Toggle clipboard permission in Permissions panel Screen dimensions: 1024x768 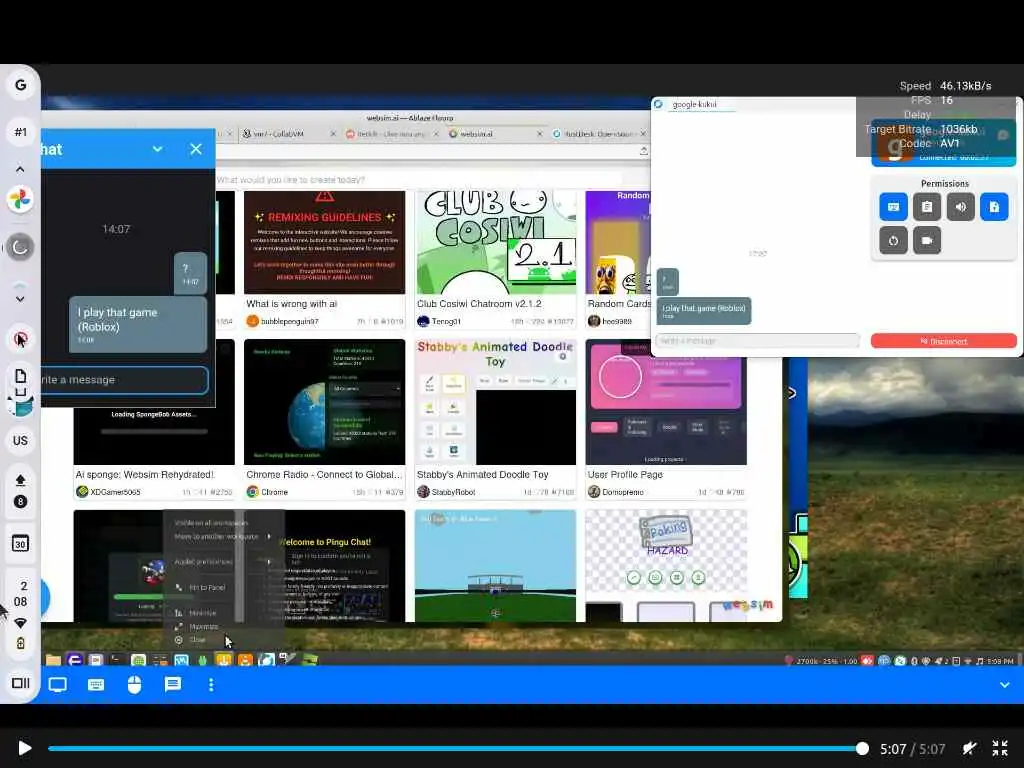point(927,207)
